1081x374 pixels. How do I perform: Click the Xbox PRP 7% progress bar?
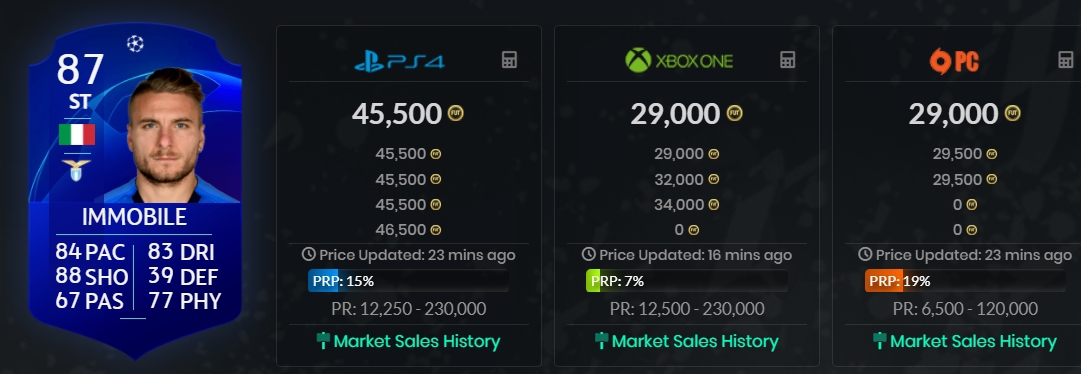point(686,281)
